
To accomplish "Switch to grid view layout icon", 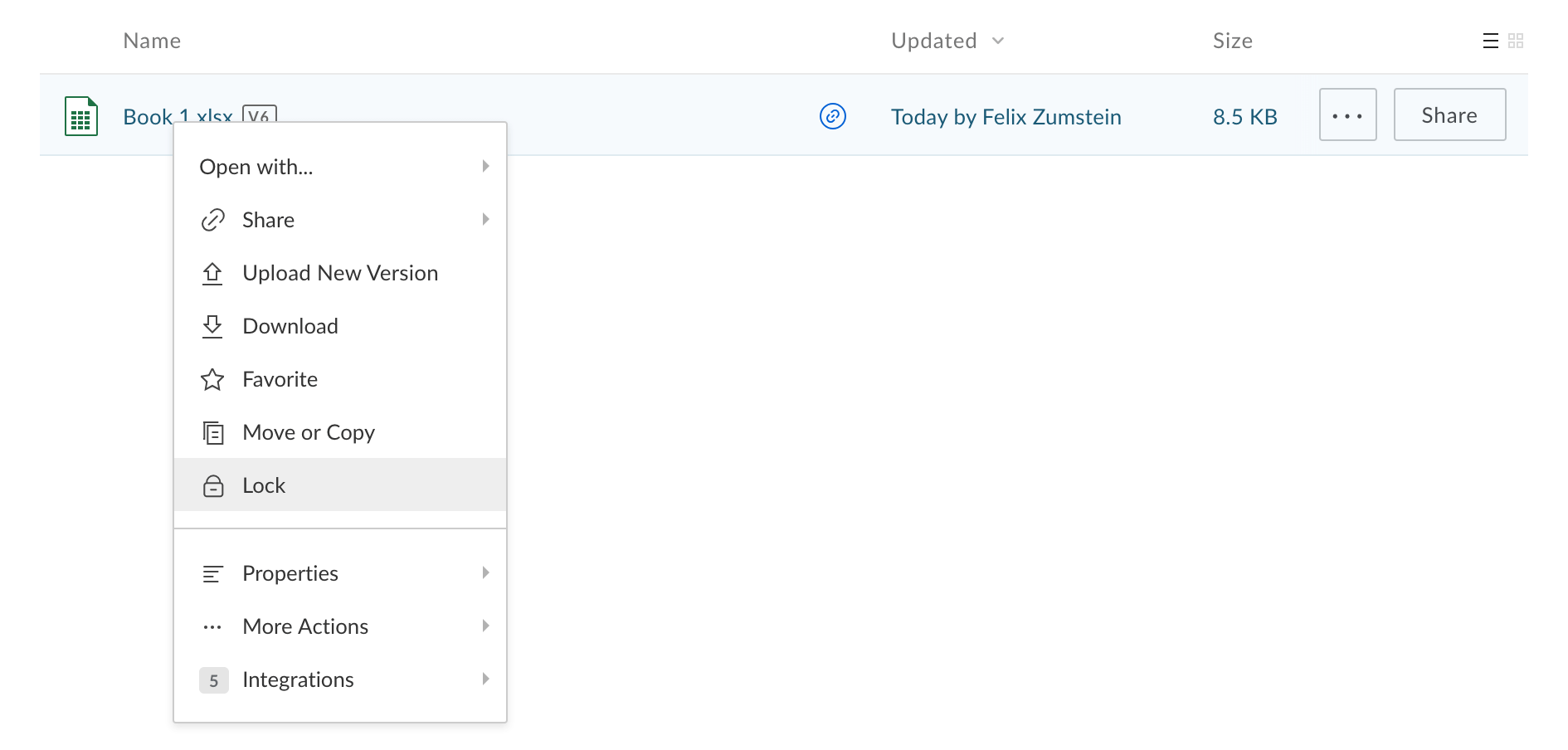I will click(x=1516, y=41).
